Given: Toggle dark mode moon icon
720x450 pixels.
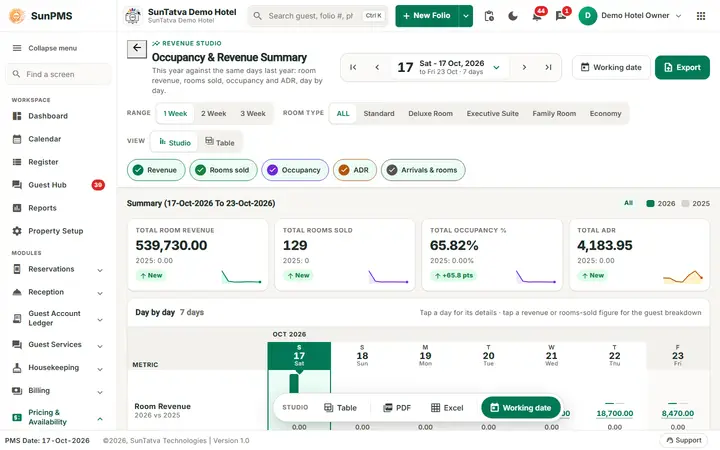Looking at the screenshot, I should coord(513,16).
